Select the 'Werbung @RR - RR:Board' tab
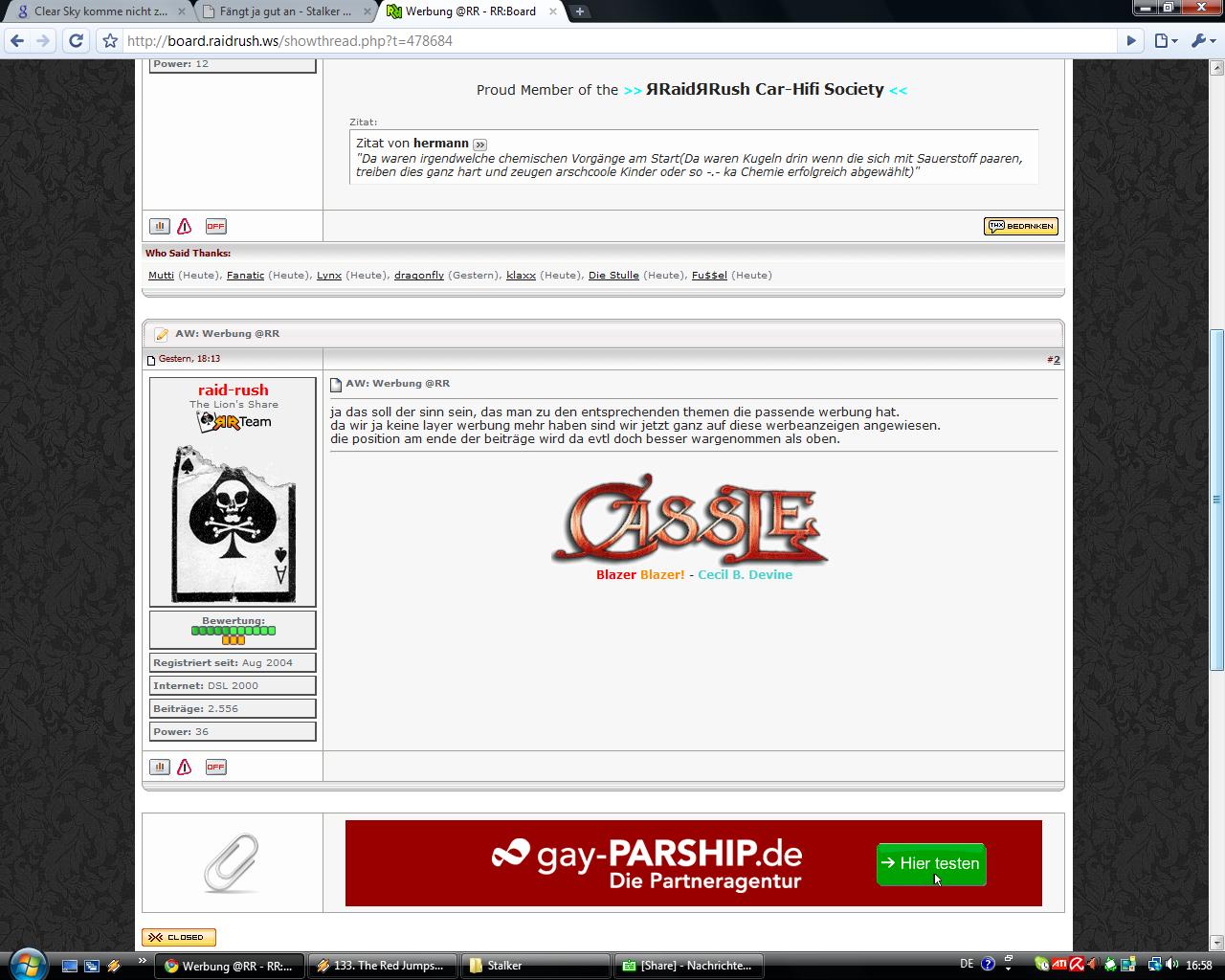The height and width of the screenshot is (980, 1225). click(468, 11)
